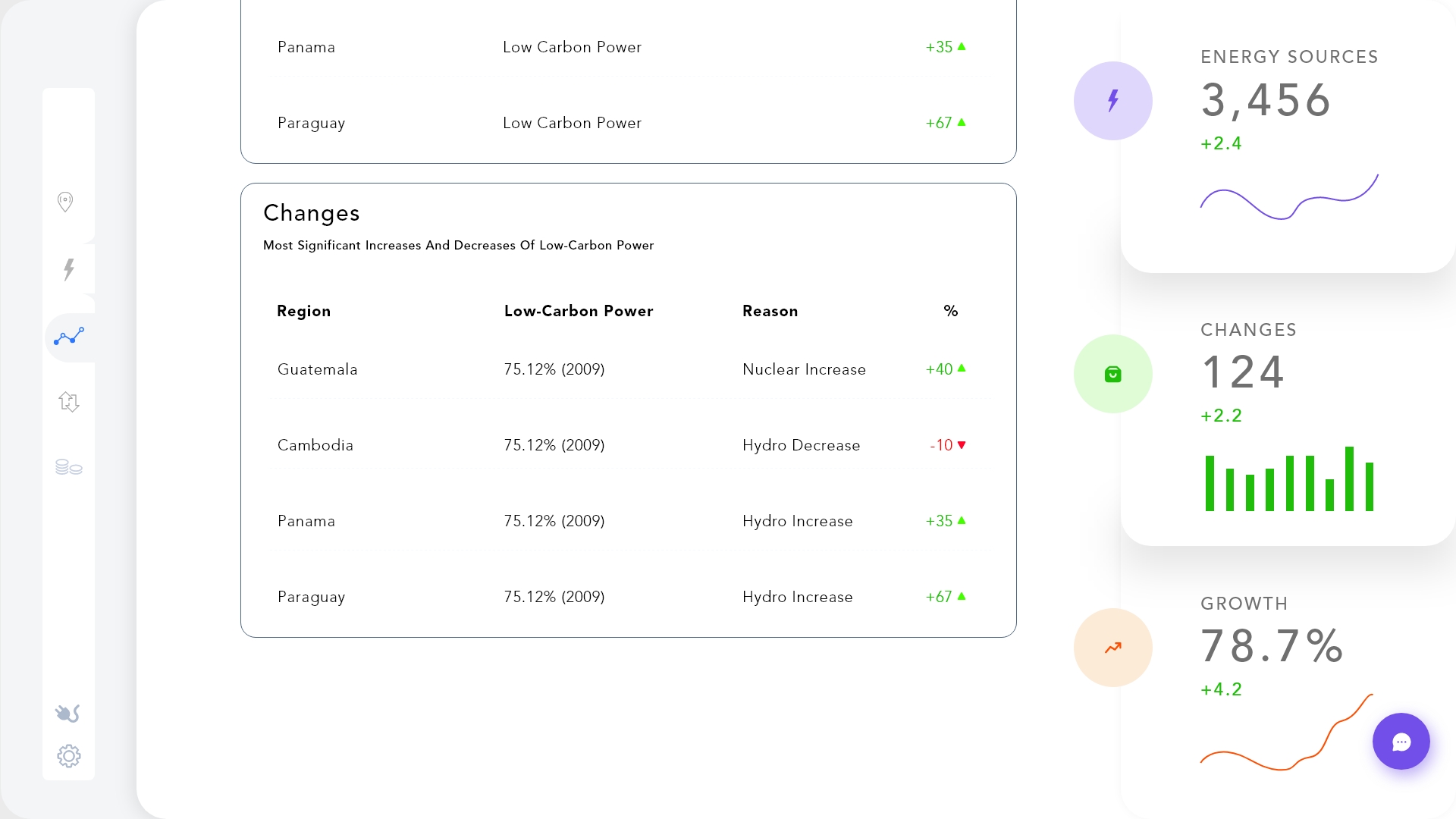Click the +2.4 Energy Sources delta
Viewport: 1456px width, 819px height.
pyautogui.click(x=1222, y=143)
